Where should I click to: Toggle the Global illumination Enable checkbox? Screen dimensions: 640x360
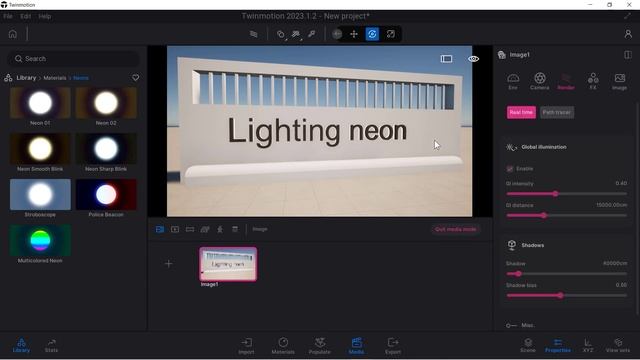[510, 169]
